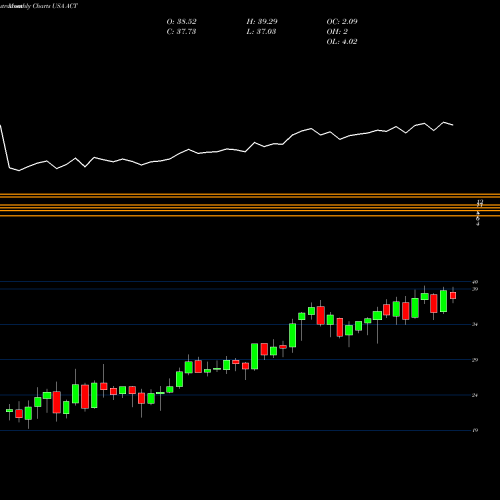Click the OH: 2 value
500x500 pixels.
point(337,32)
